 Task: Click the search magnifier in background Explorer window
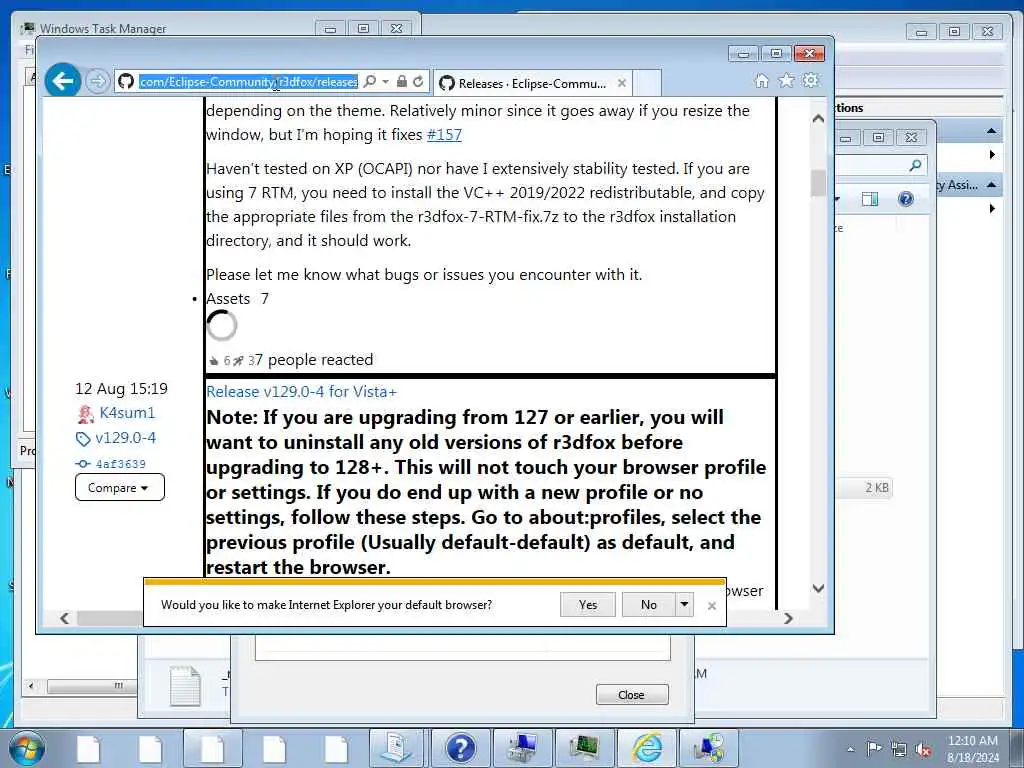coord(916,165)
